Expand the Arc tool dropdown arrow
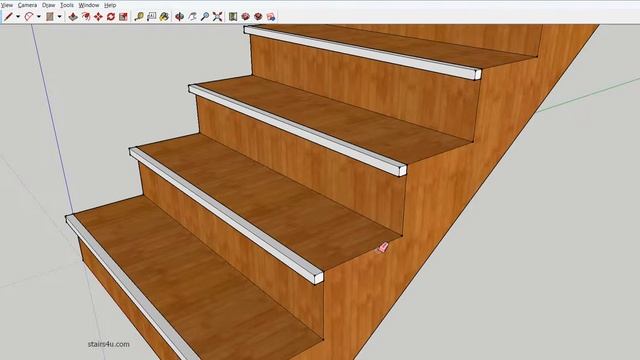 (x=39, y=17)
